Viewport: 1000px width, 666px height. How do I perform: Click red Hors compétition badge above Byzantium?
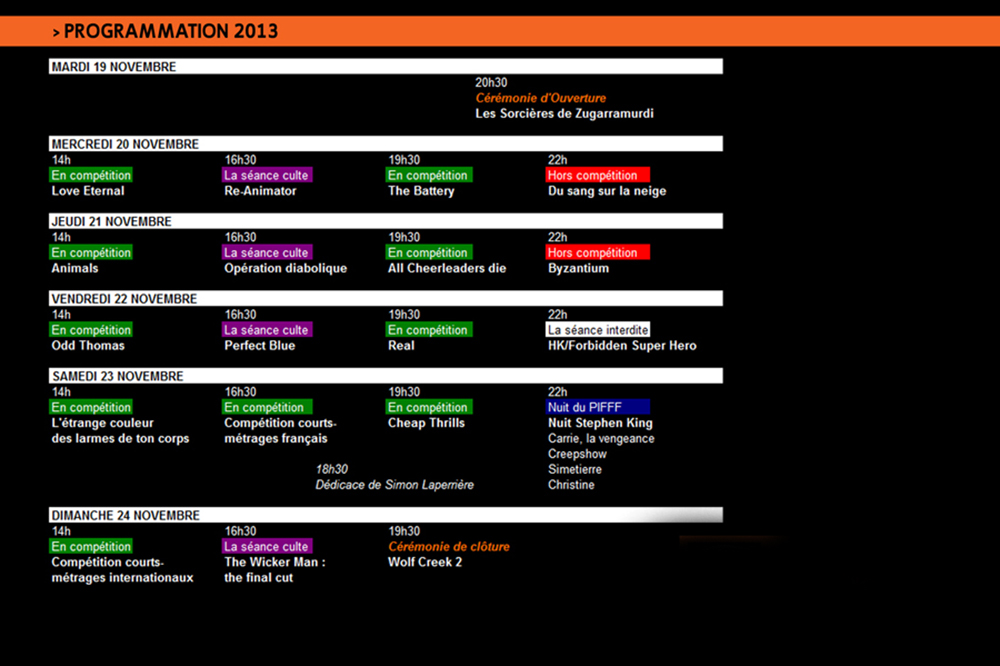click(x=597, y=253)
